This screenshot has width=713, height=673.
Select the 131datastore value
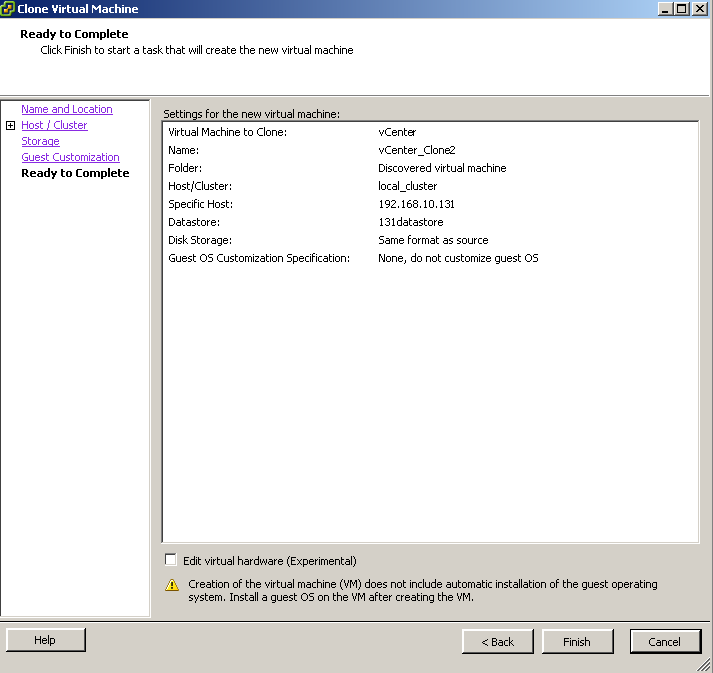click(411, 222)
